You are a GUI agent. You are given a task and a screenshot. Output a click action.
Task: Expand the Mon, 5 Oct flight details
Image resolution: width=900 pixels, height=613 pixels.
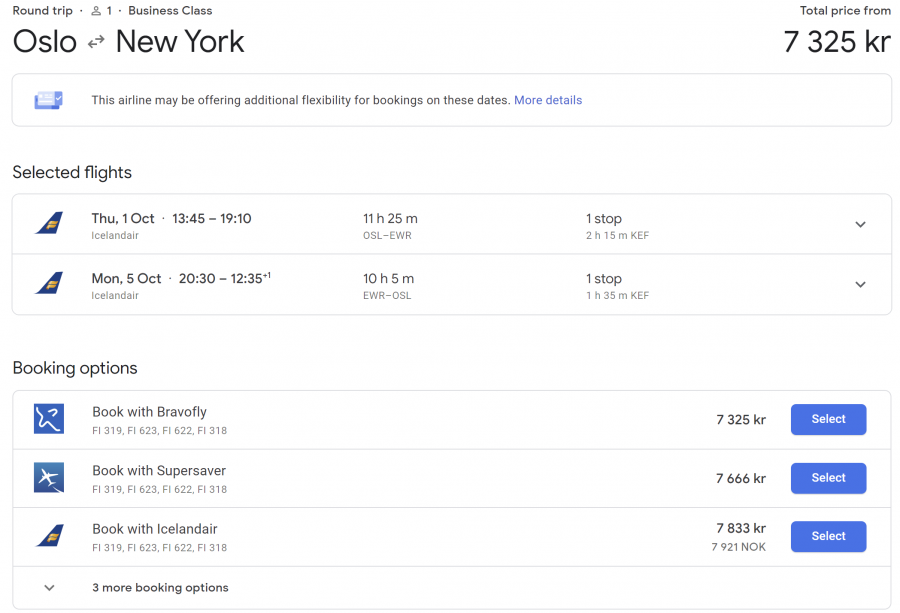860,285
